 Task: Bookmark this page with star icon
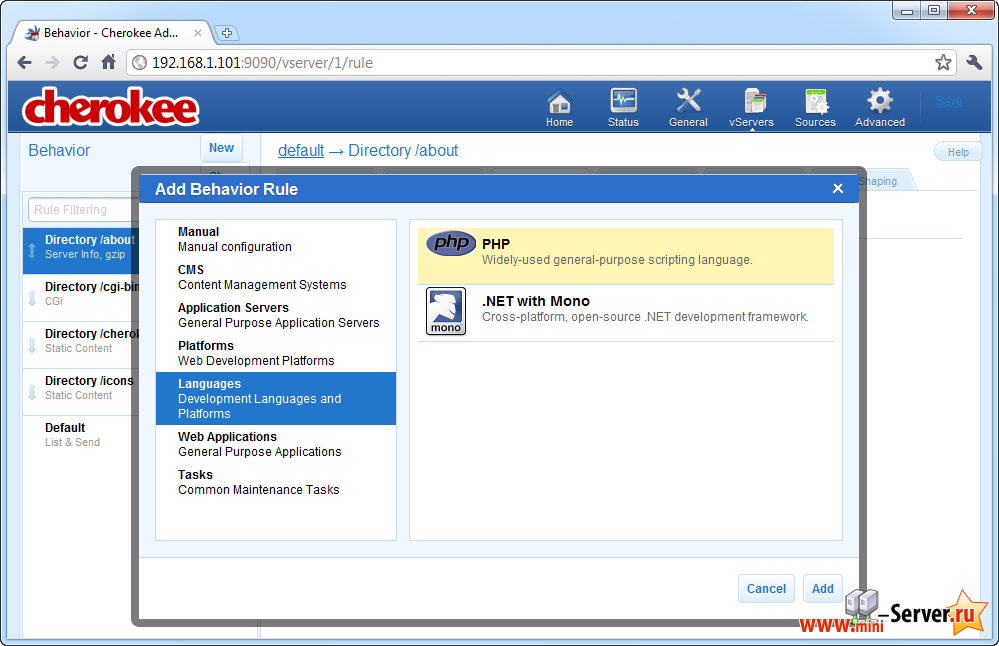pos(943,62)
